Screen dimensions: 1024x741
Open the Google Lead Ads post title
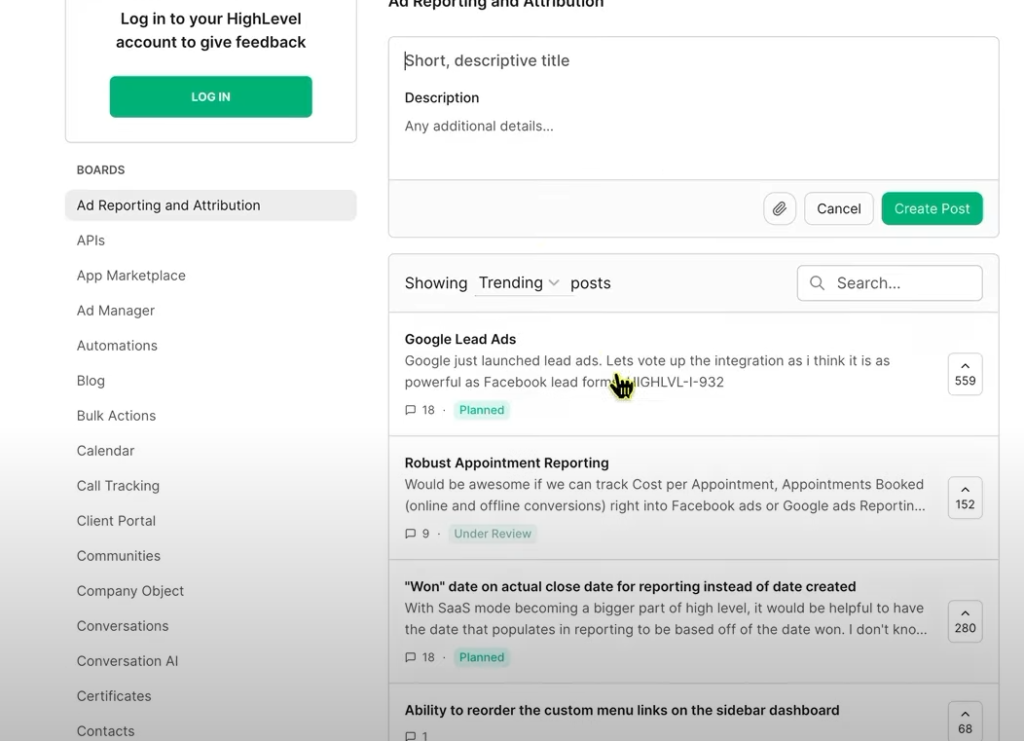pyautogui.click(x=460, y=339)
